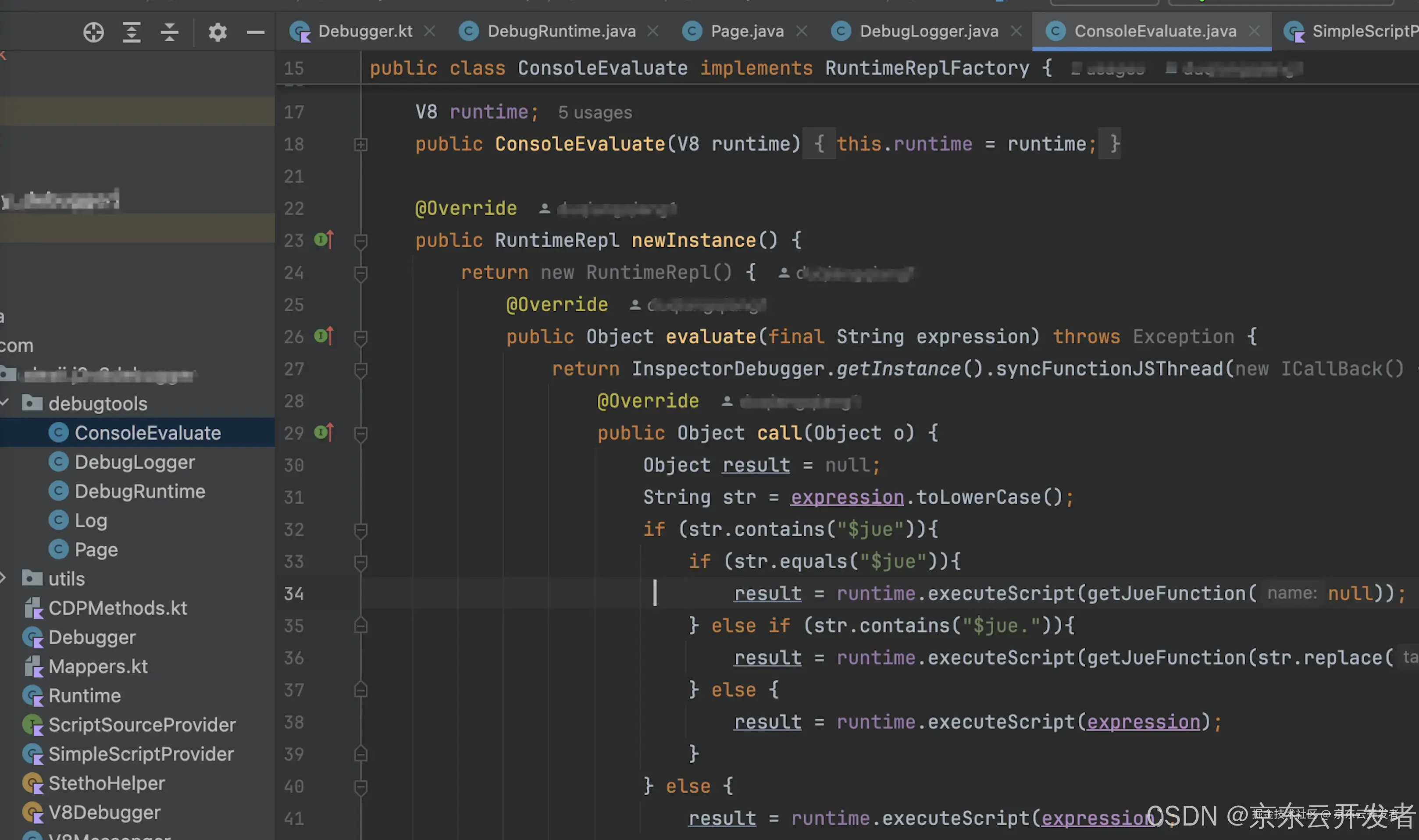This screenshot has width=1419, height=840.
Task: Click the implements gutter icon on line 29
Action: [x=324, y=432]
